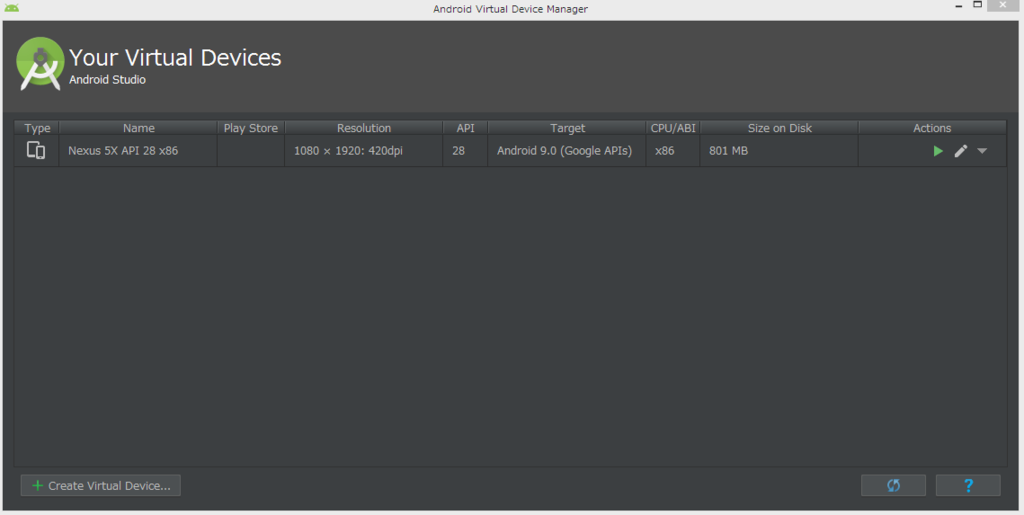This screenshot has height=515, width=1024.
Task: Open more actions dropdown for Nexus 5X
Action: tap(982, 151)
